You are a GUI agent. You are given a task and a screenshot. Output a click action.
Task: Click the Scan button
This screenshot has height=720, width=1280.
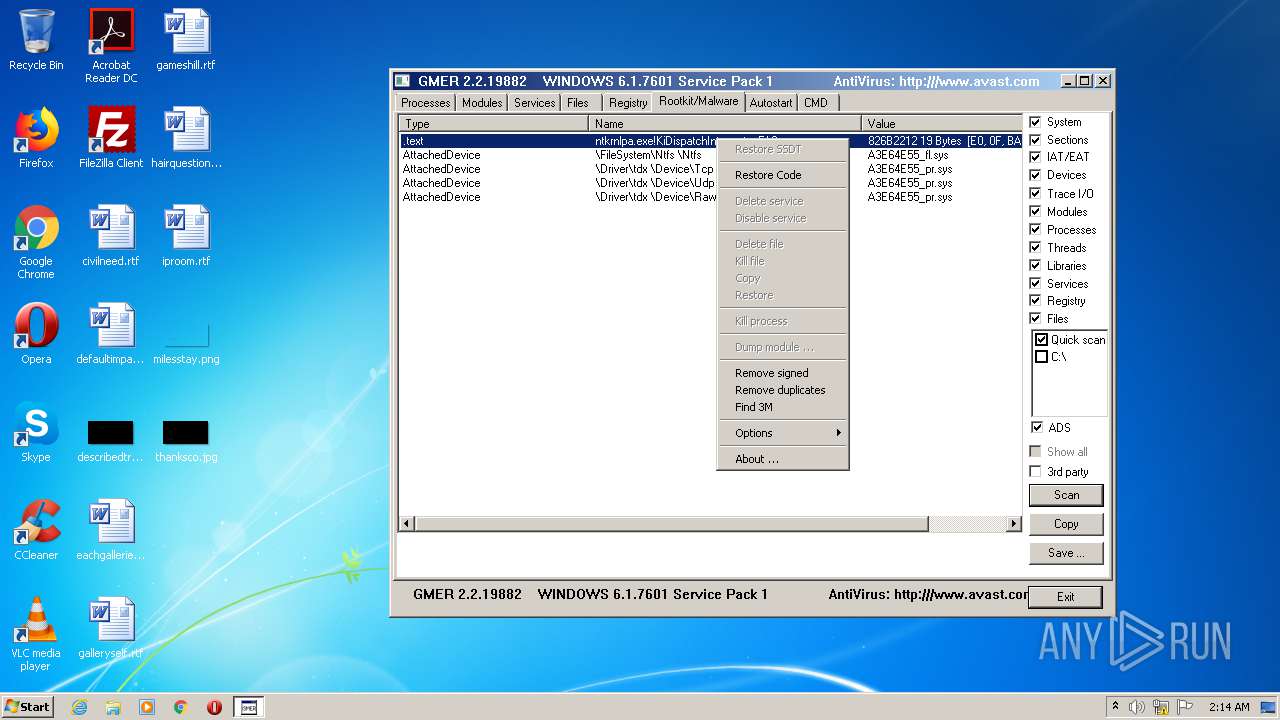tap(1066, 495)
